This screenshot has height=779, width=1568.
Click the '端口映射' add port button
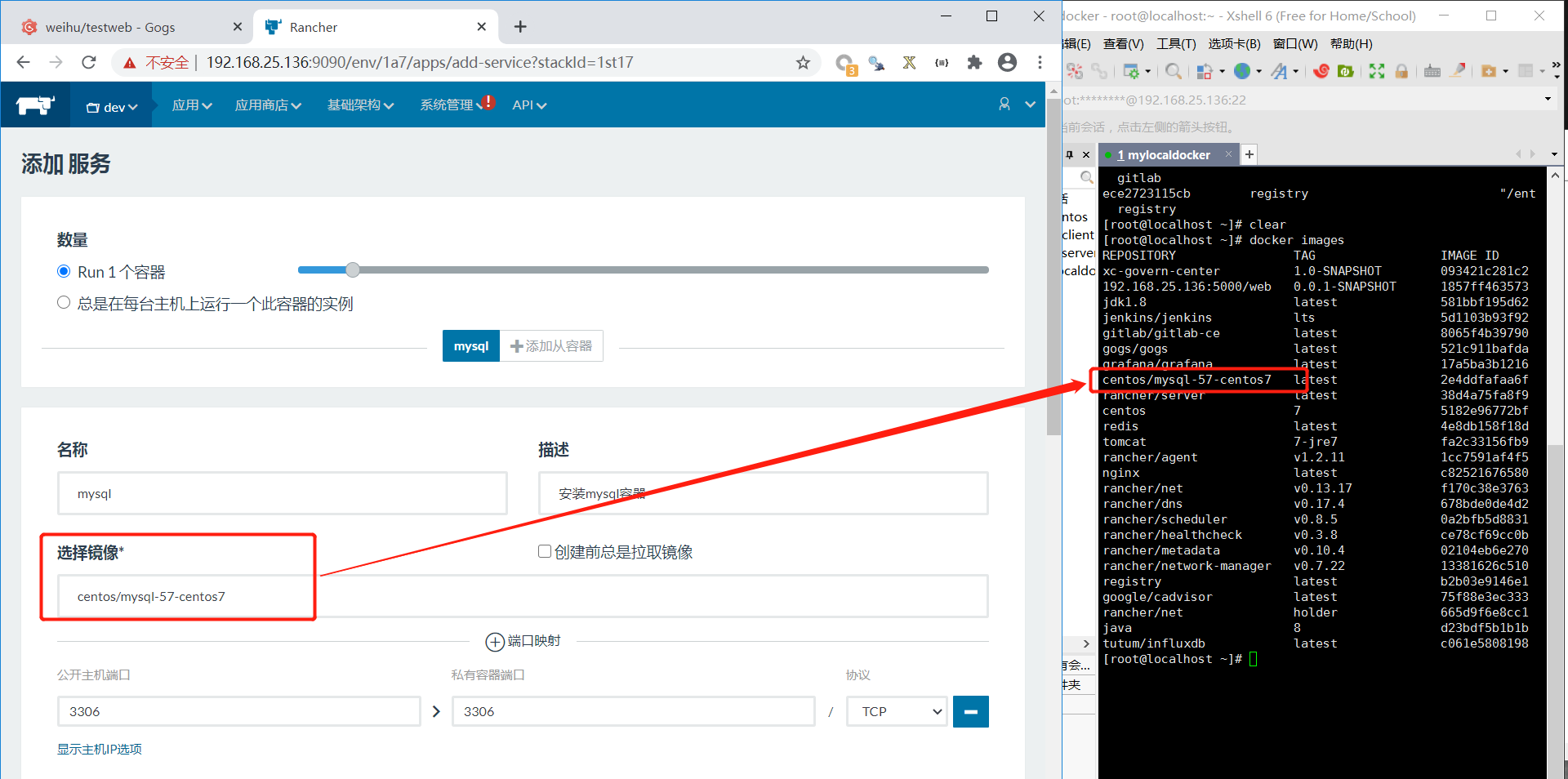coord(523,641)
